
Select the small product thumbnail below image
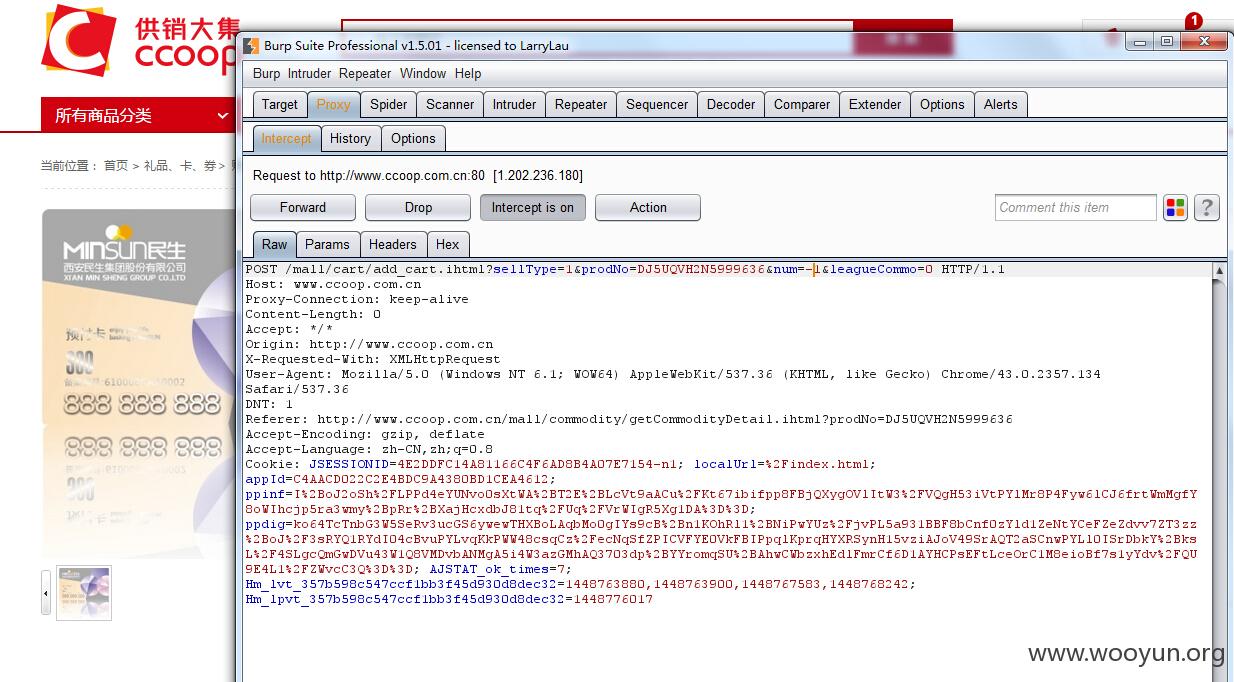(x=84, y=593)
